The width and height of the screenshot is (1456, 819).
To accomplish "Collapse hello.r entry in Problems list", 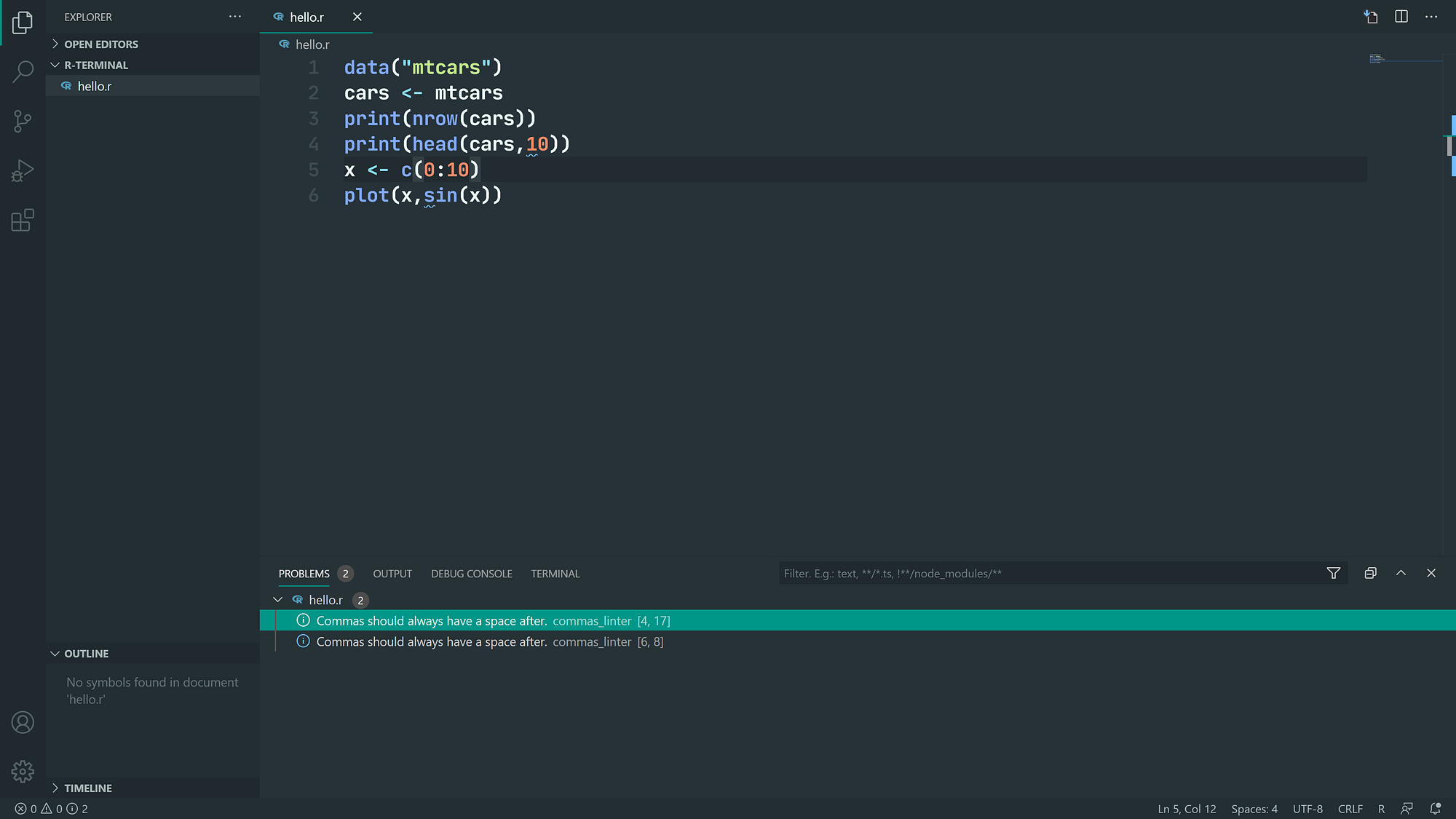I will pyautogui.click(x=278, y=599).
